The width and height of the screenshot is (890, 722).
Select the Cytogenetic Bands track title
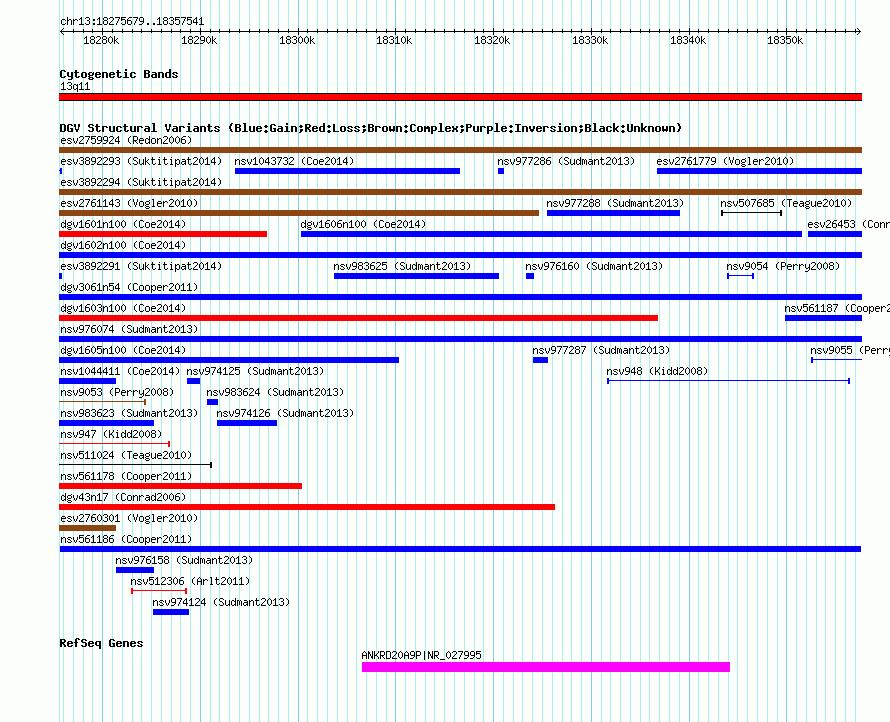(119, 74)
